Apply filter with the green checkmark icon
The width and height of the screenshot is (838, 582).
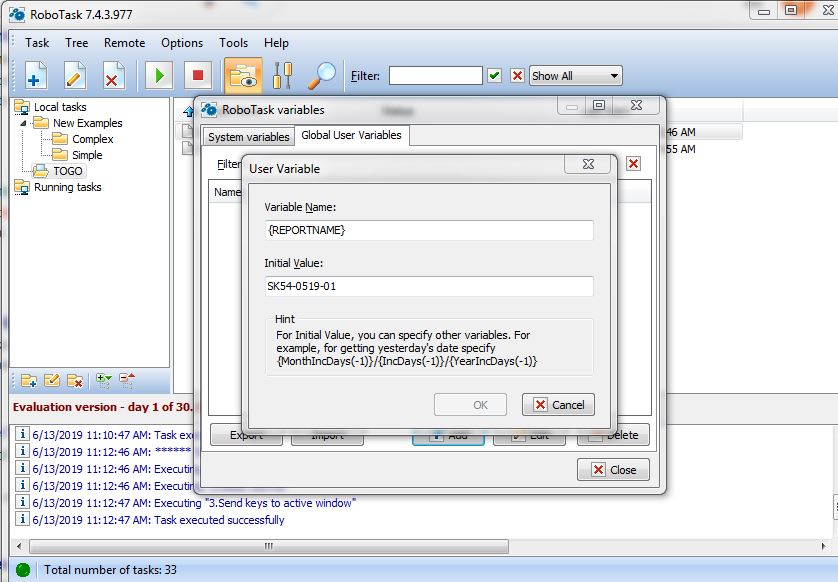[495, 75]
